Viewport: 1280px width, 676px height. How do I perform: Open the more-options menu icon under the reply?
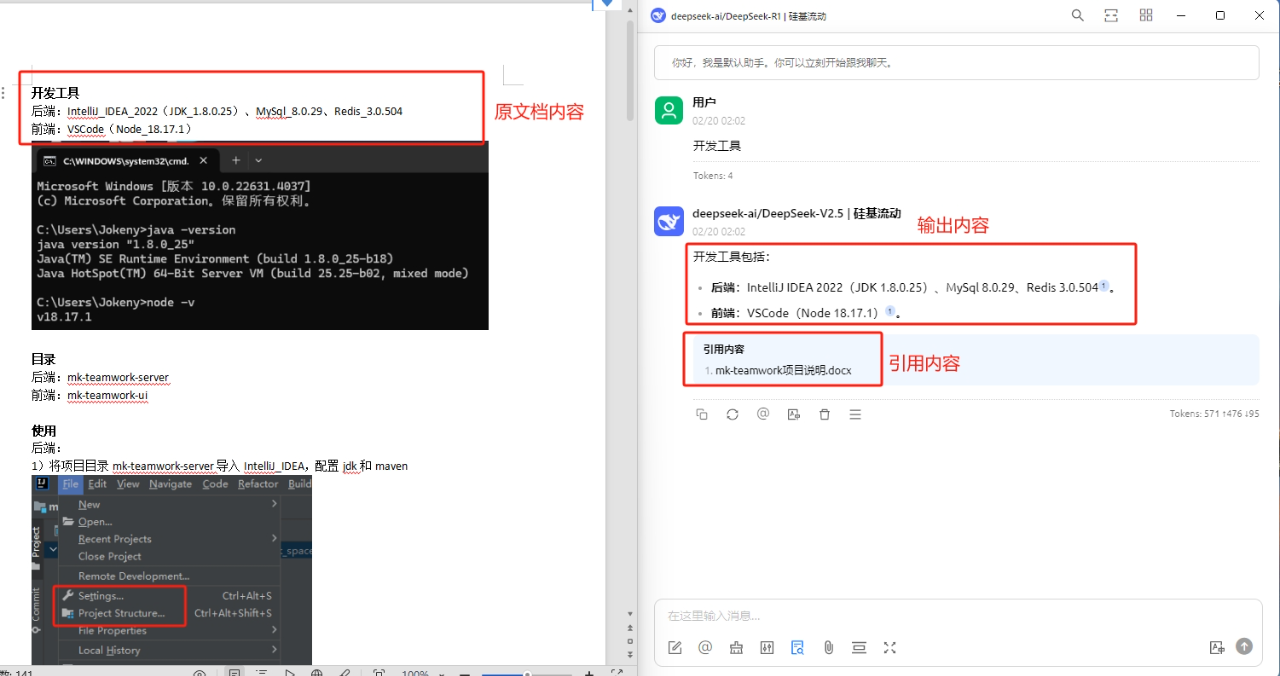[x=855, y=414]
